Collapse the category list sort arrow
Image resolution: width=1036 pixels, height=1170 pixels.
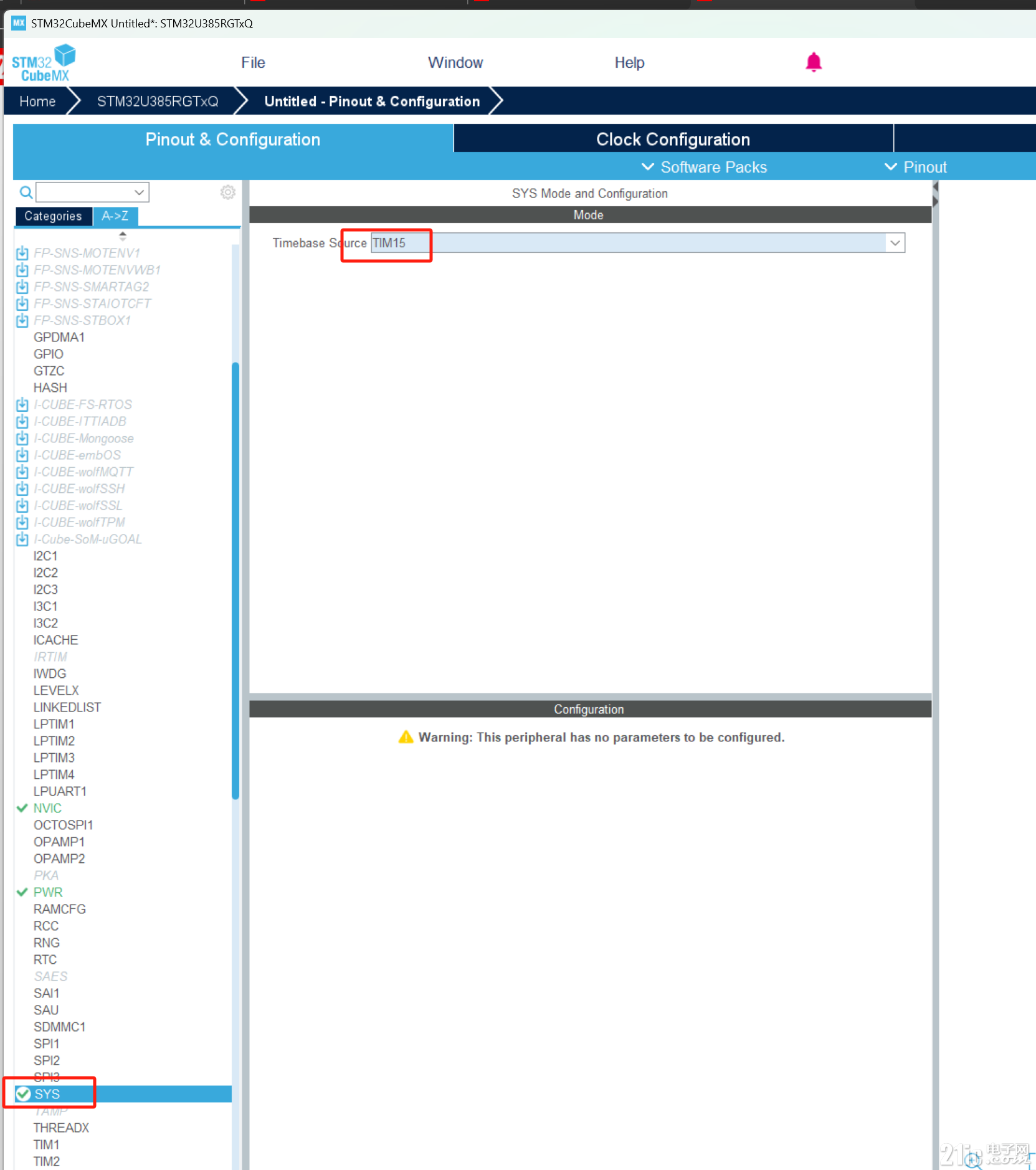(x=123, y=236)
